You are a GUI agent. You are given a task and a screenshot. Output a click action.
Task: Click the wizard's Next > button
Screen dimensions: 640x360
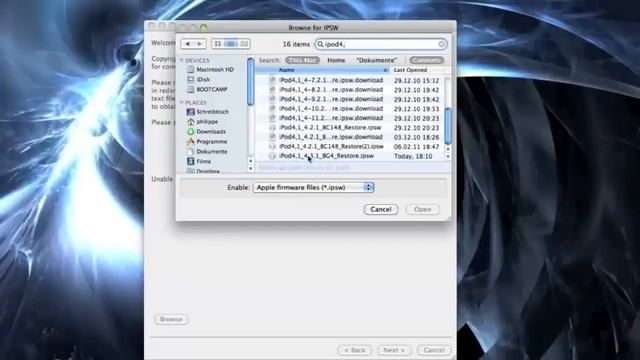(x=394, y=350)
